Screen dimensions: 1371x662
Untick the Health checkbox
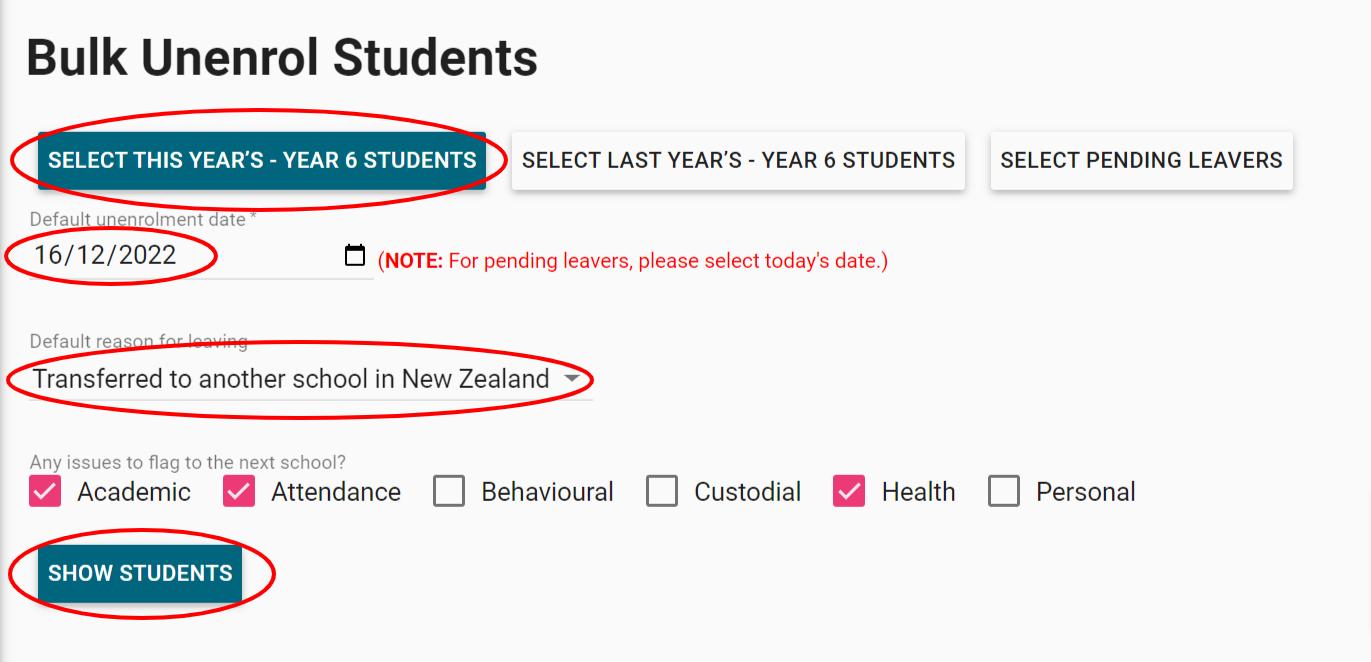(x=849, y=492)
